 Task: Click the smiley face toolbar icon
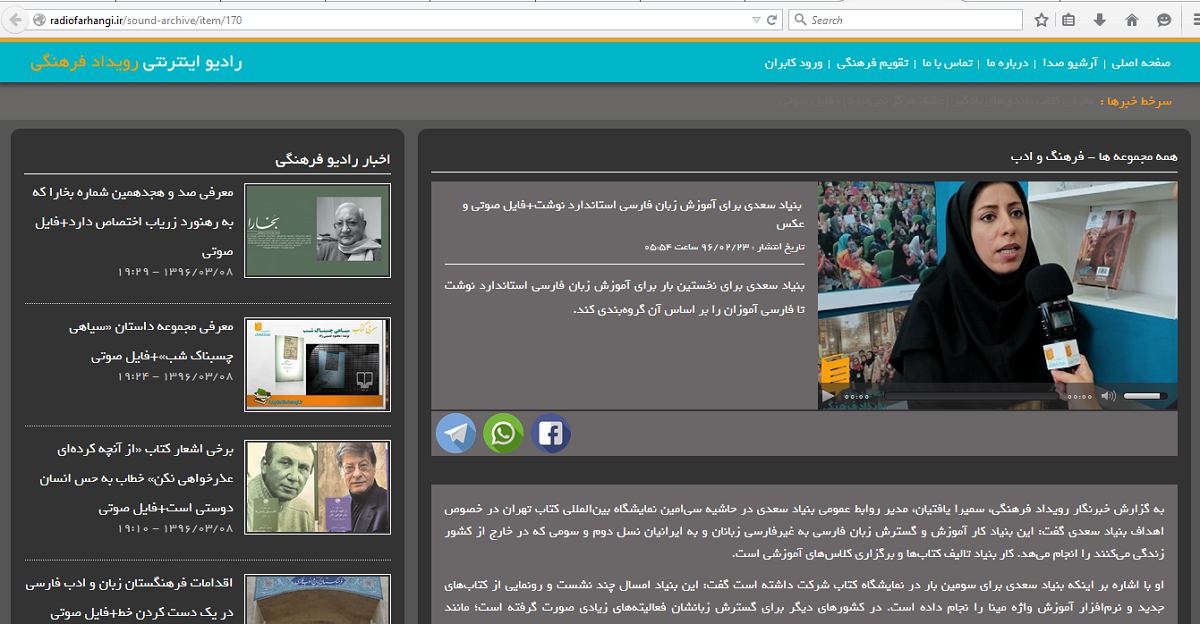pos(1164,20)
